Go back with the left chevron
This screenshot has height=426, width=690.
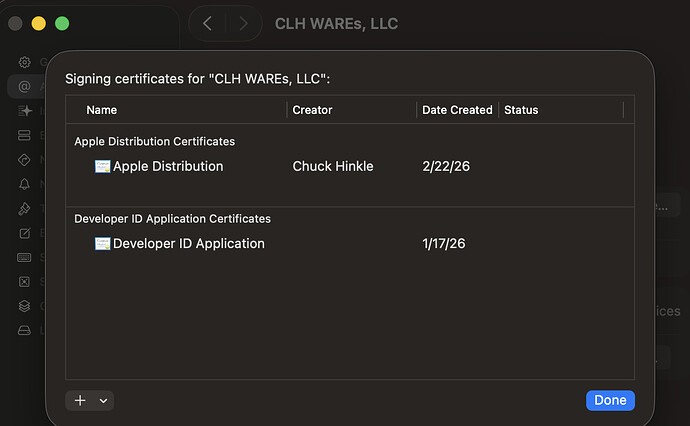[x=207, y=23]
